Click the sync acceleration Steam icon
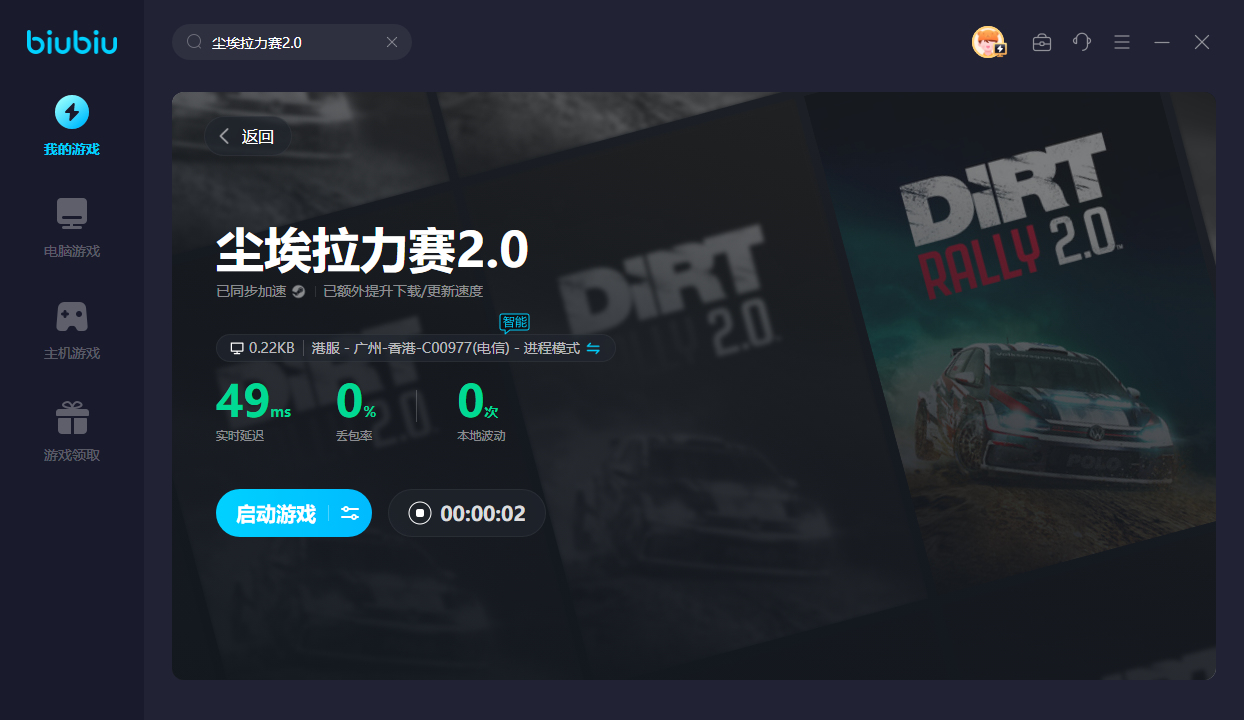 [299, 292]
